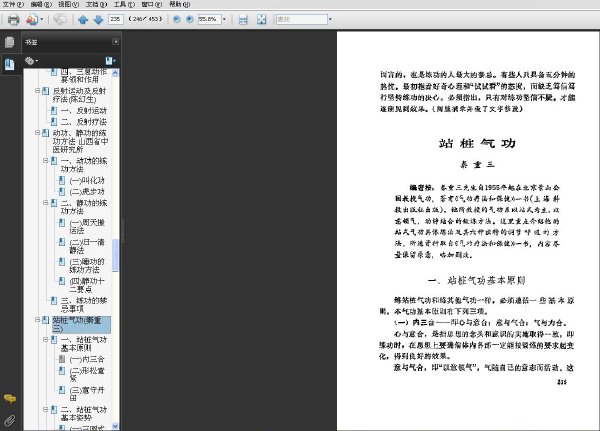Open the Find box dropdown arrow

point(330,19)
